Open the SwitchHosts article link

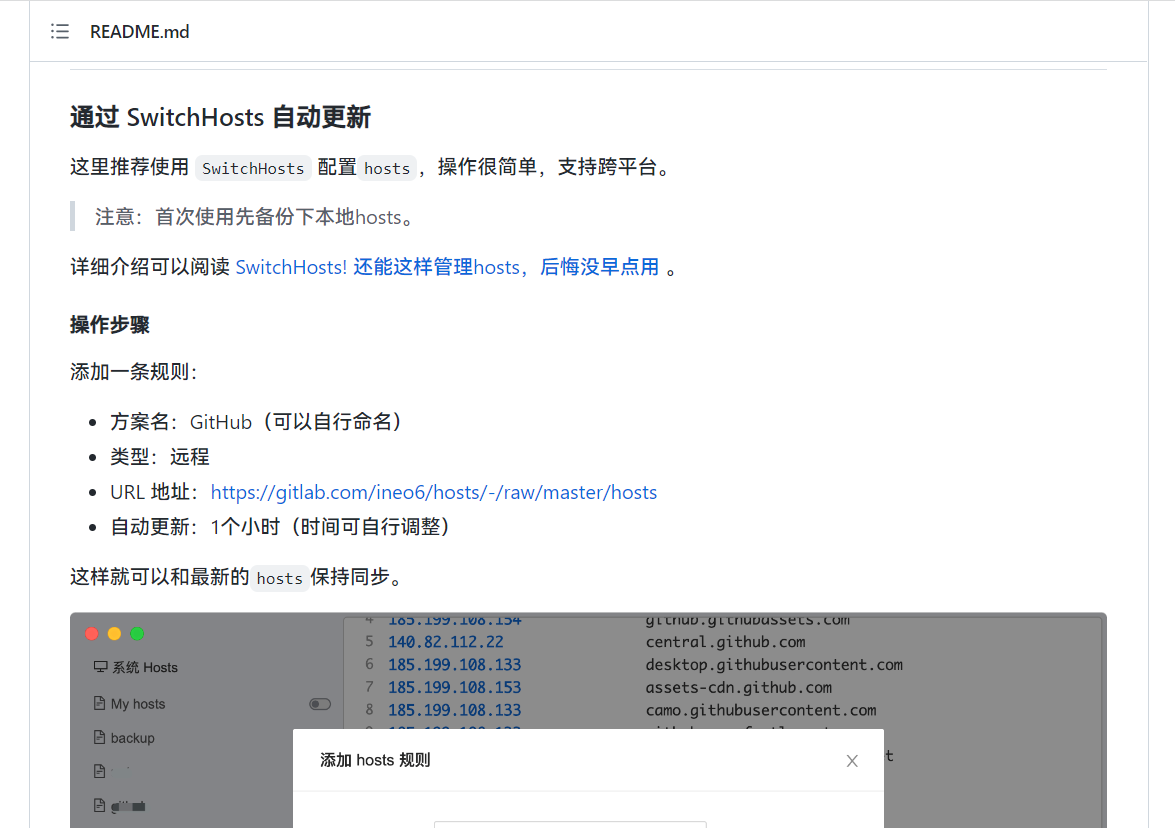click(x=447, y=267)
